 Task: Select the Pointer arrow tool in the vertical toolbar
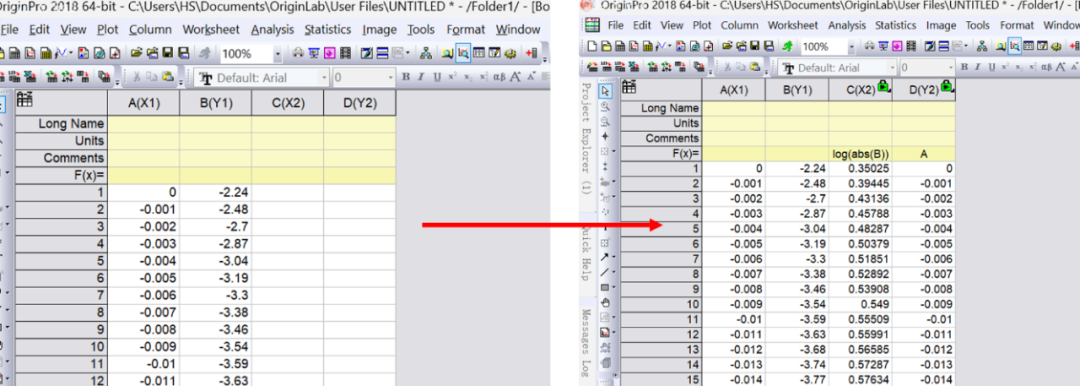point(605,91)
